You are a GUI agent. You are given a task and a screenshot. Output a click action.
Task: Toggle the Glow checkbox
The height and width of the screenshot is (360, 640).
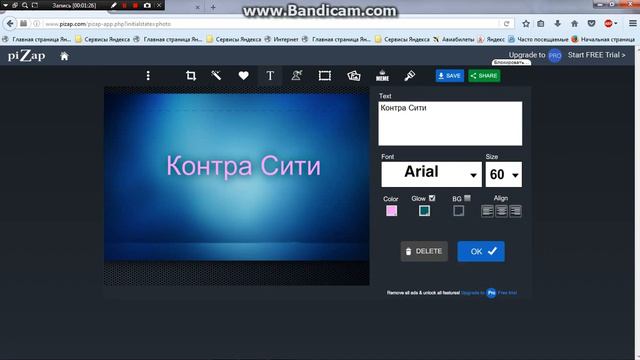point(432,198)
